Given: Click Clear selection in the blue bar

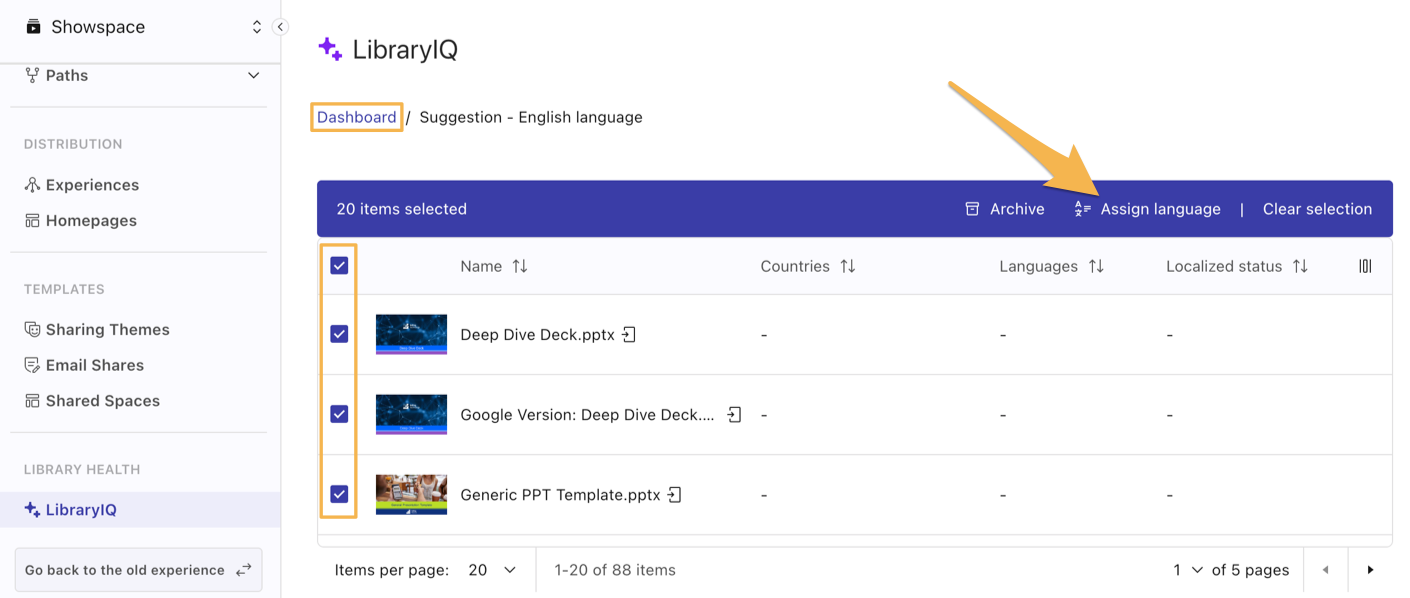Looking at the screenshot, I should click(x=1317, y=208).
